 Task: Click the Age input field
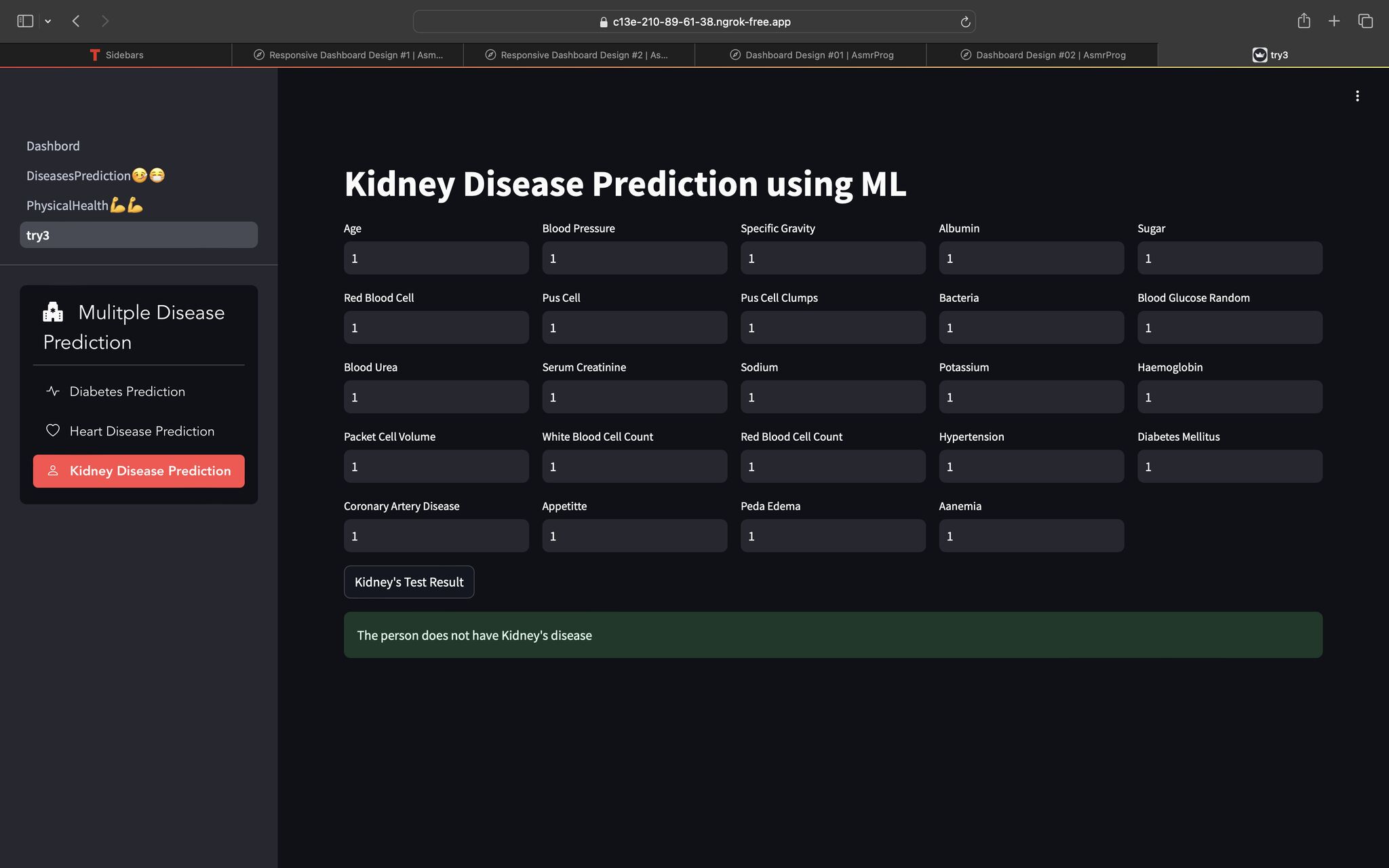pyautogui.click(x=435, y=258)
